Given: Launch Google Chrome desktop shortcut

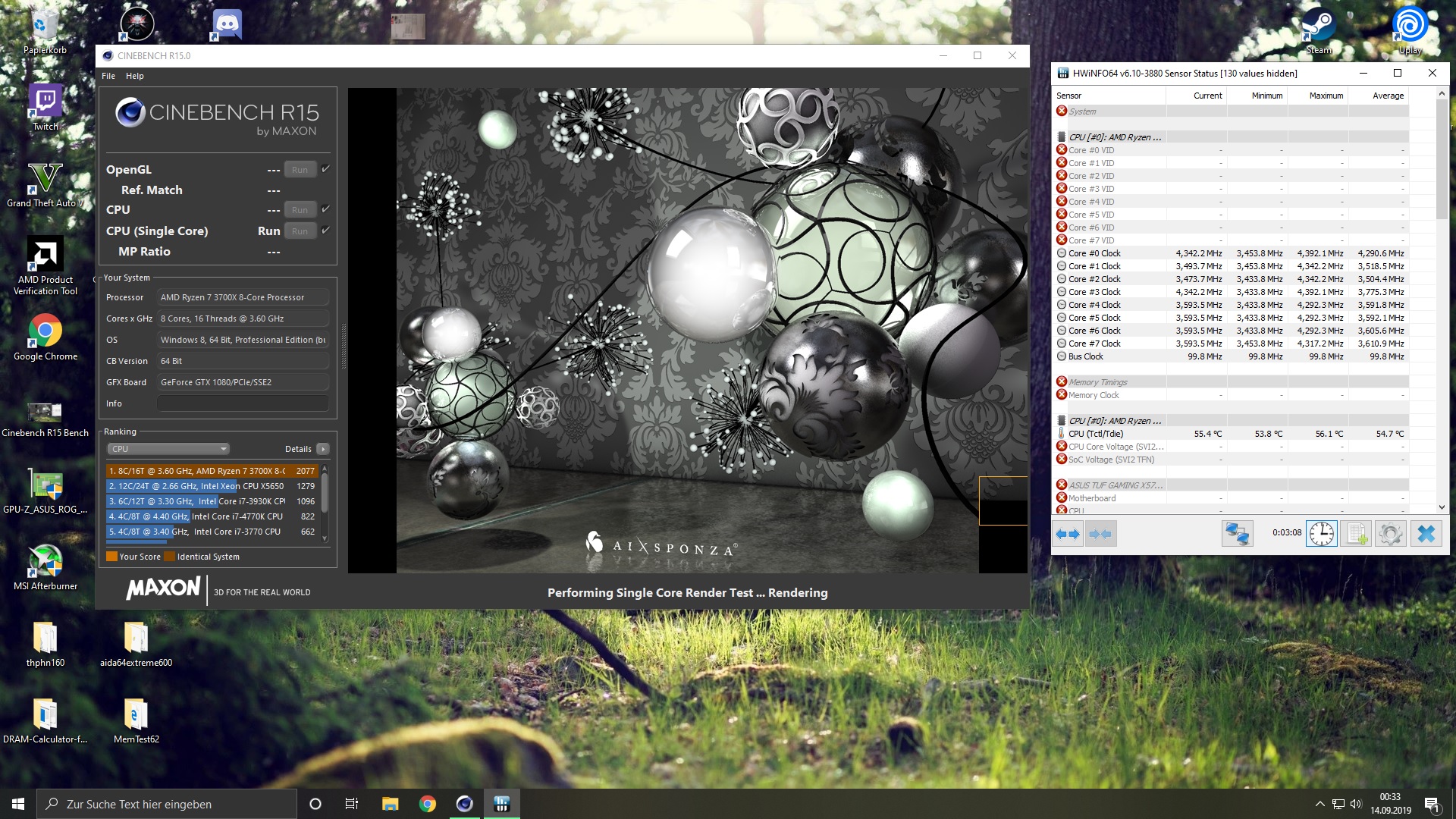Looking at the screenshot, I should click(x=45, y=337).
